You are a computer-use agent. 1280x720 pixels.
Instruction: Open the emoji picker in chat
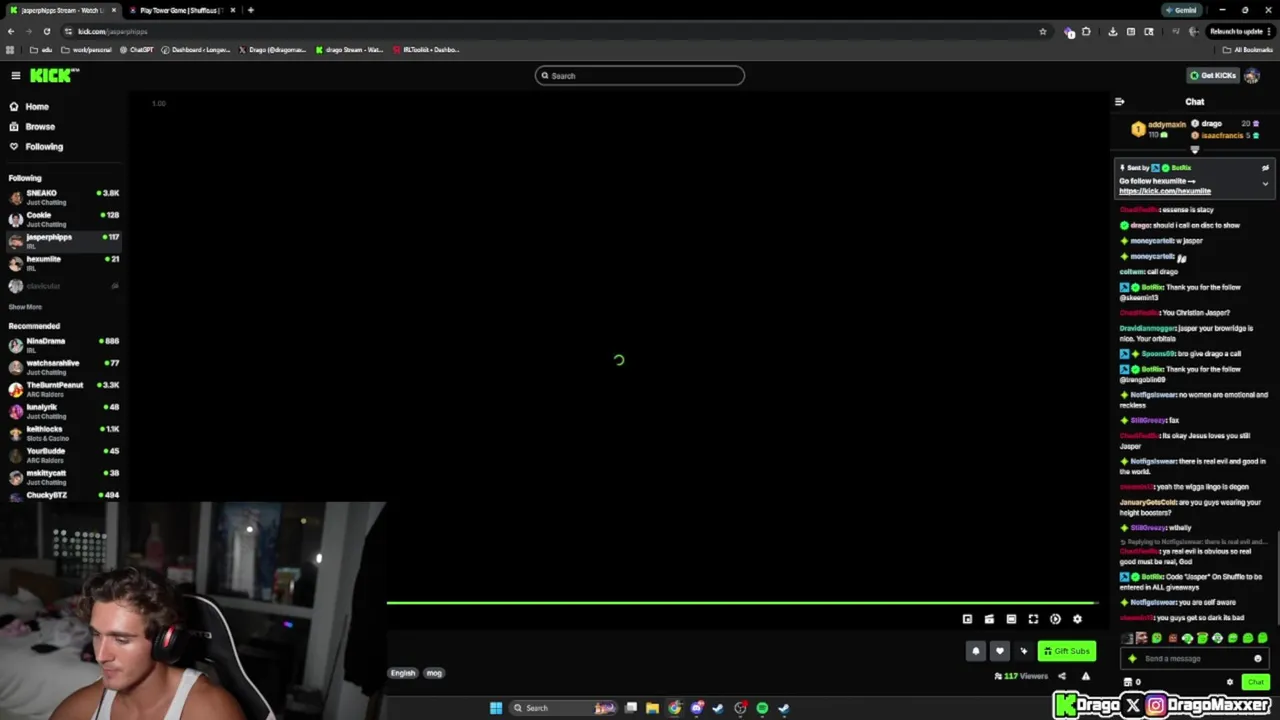[1258, 658]
